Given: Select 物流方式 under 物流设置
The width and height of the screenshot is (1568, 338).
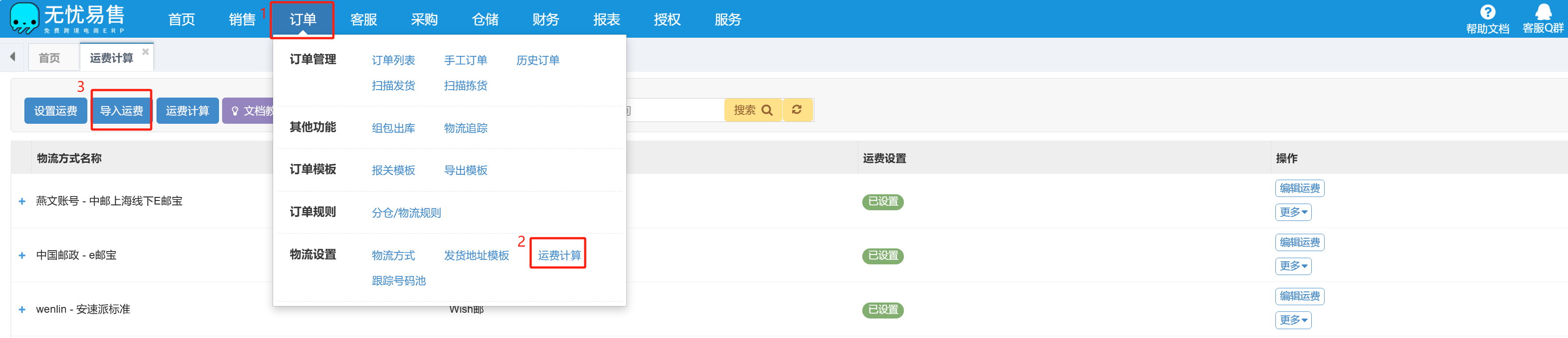Looking at the screenshot, I should 393,256.
